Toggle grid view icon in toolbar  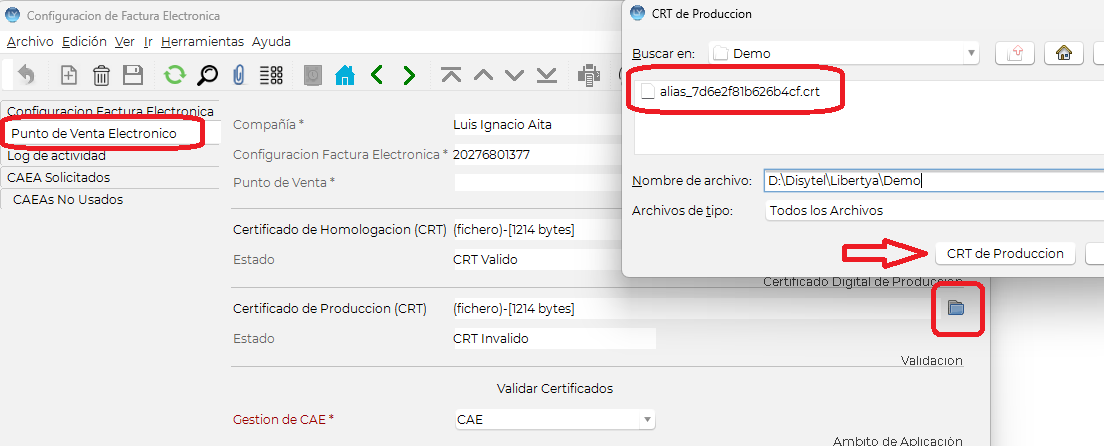(271, 75)
